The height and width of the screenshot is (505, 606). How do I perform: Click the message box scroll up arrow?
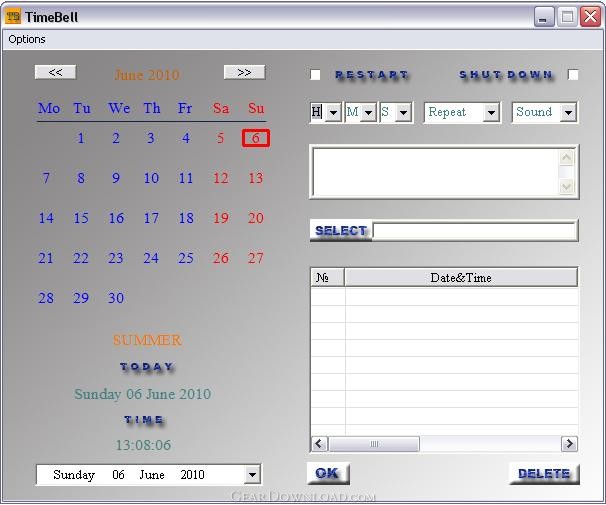(566, 157)
